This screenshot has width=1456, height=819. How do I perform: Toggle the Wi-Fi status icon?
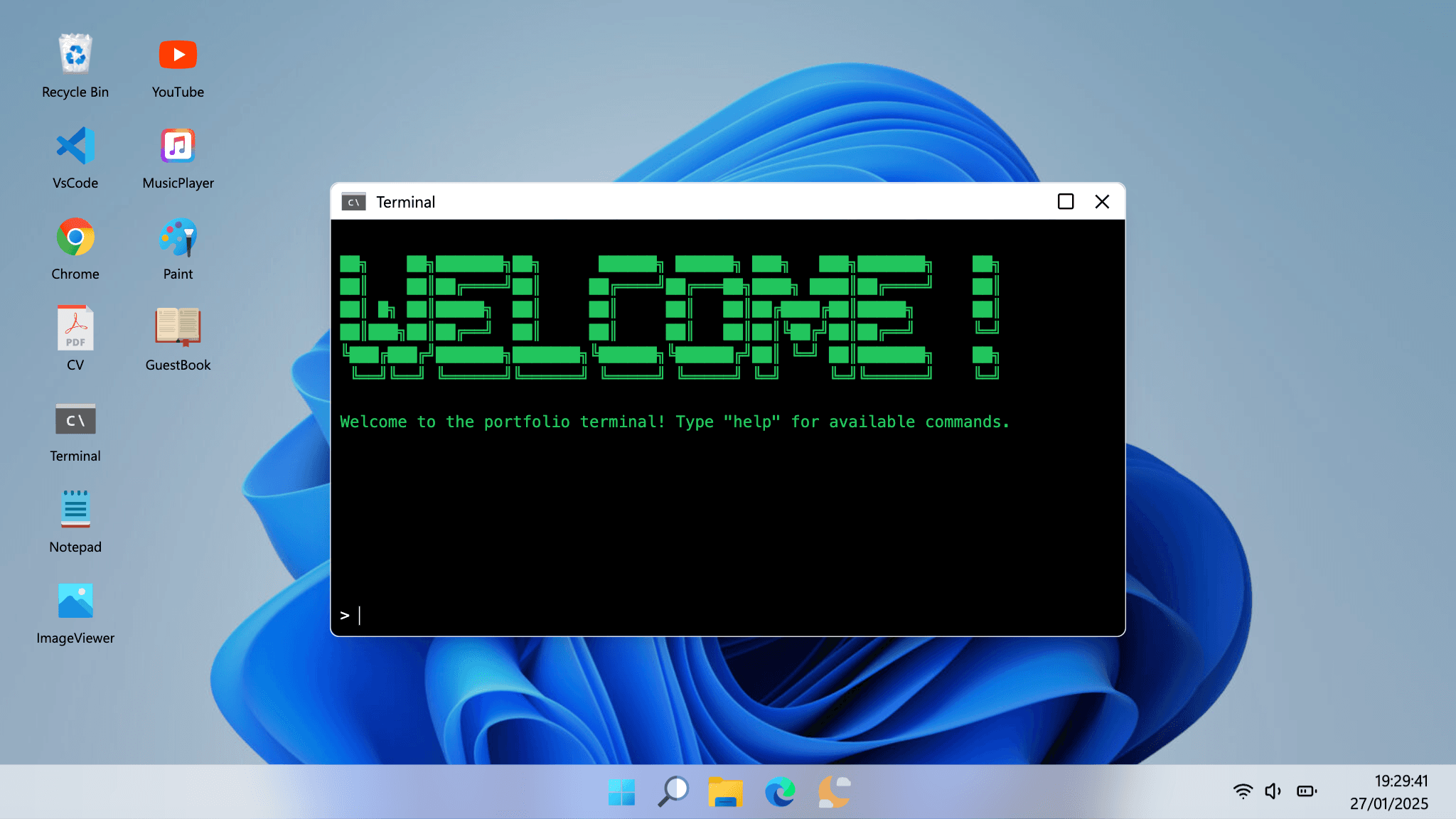tap(1243, 791)
